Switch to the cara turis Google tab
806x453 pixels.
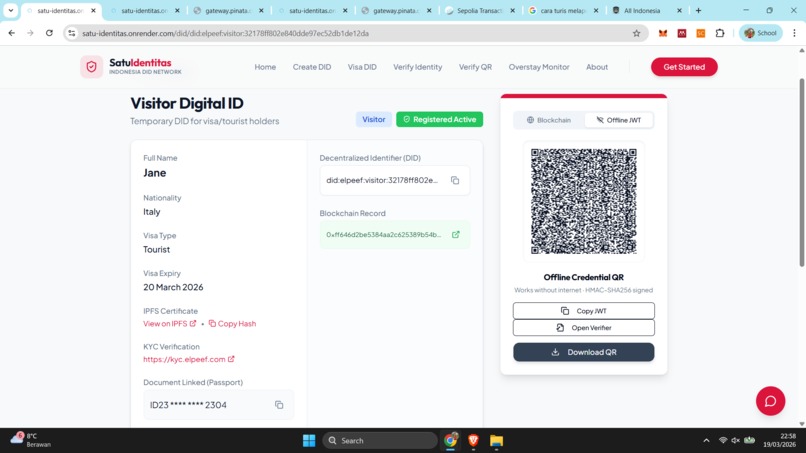point(562,10)
